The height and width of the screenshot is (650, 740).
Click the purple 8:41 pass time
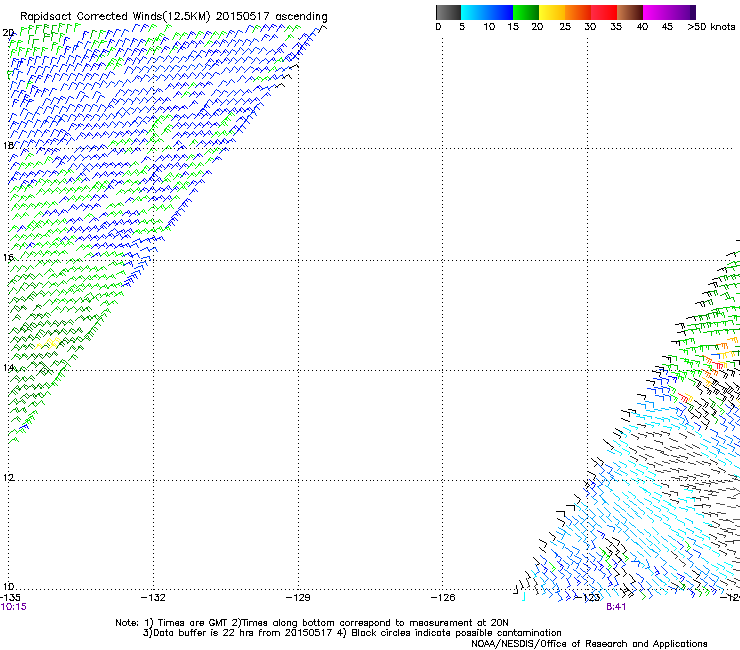tap(616, 607)
